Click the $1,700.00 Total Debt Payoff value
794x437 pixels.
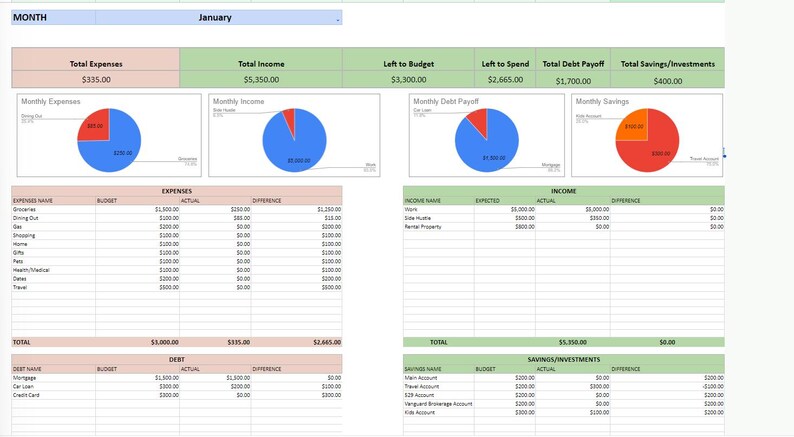[573, 81]
